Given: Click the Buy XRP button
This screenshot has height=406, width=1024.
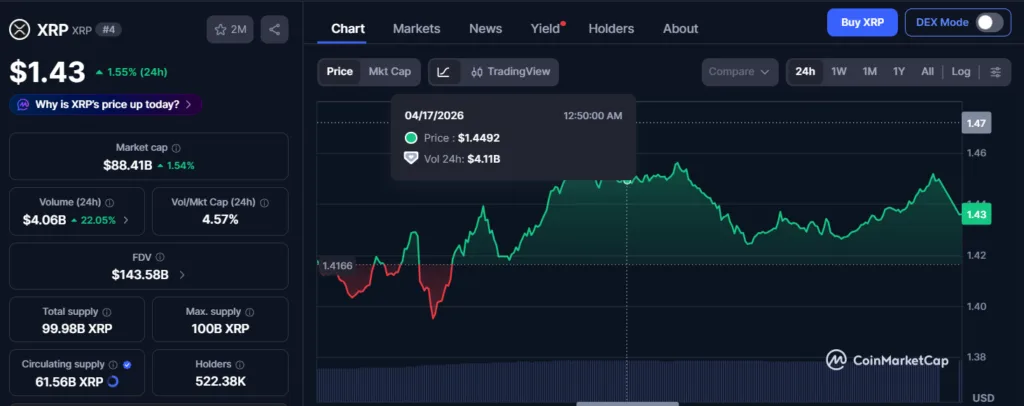Looking at the screenshot, I should click(x=862, y=22).
